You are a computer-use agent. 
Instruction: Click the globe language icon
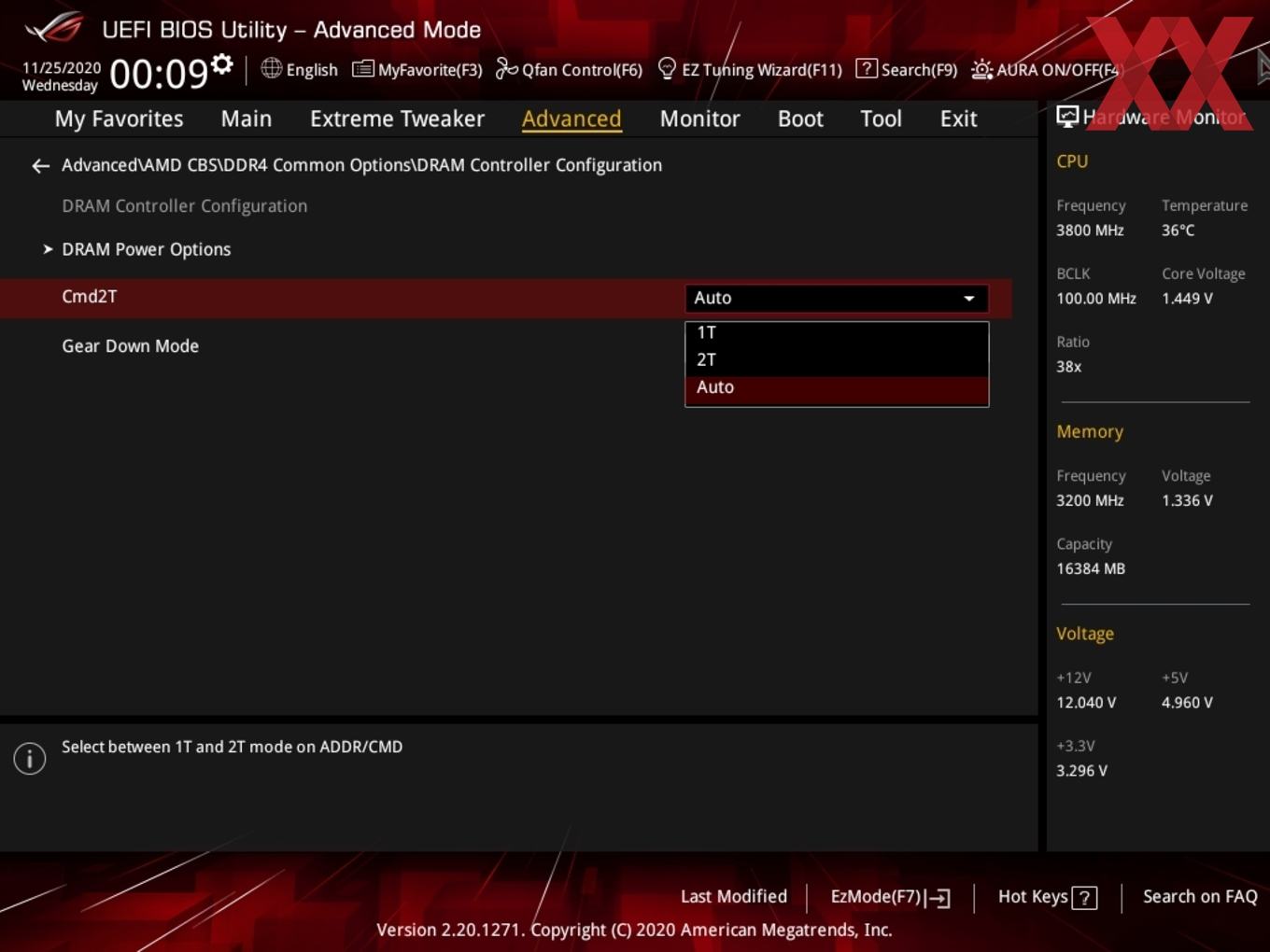(x=271, y=68)
